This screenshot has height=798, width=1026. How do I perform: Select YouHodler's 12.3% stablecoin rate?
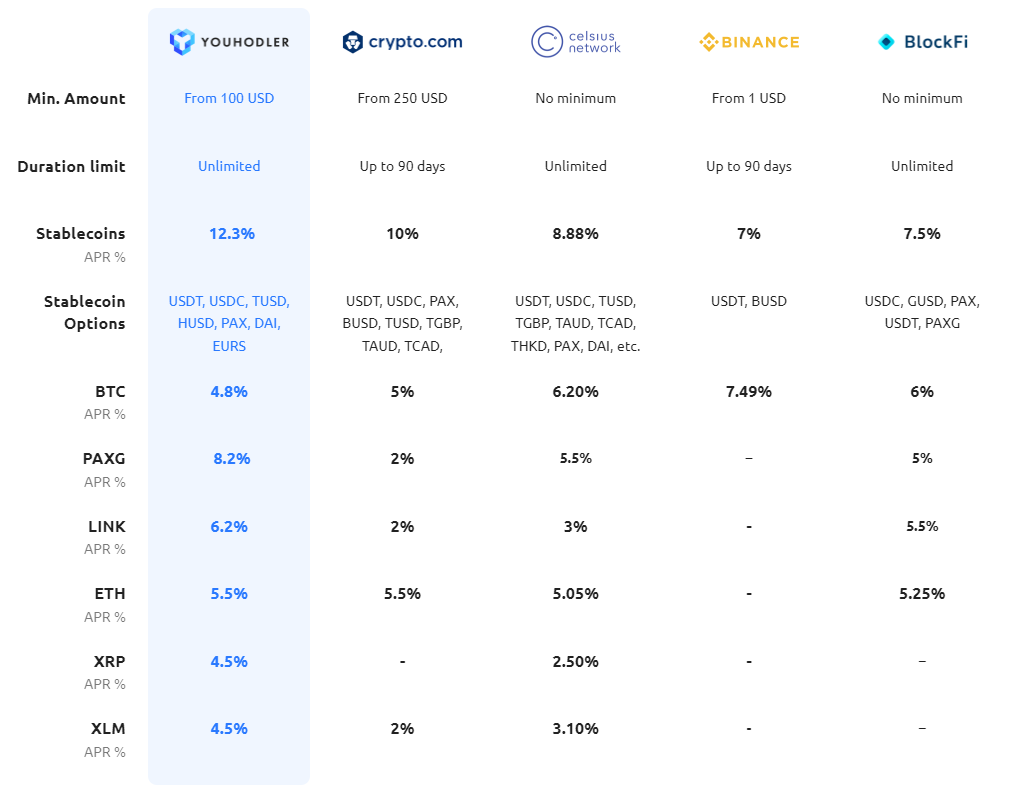pos(232,234)
